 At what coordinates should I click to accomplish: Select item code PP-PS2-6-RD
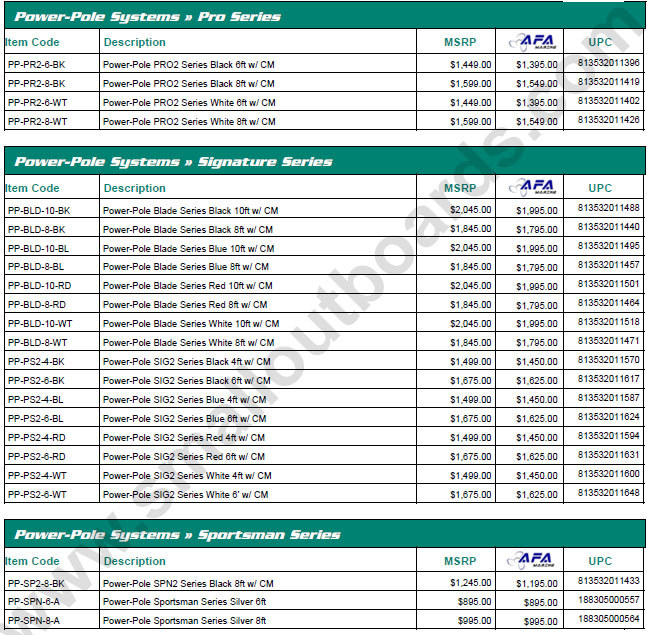(36, 457)
